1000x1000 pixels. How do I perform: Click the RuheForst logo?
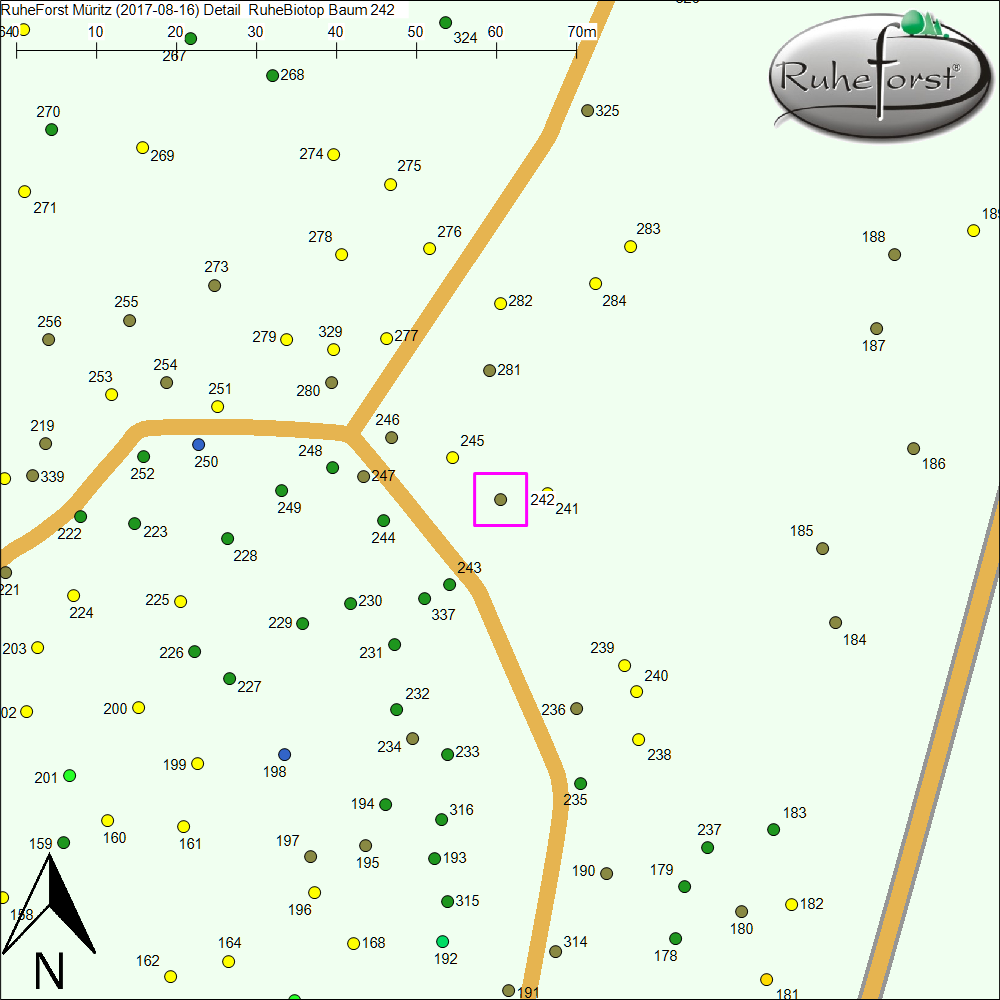pyautogui.click(x=878, y=75)
